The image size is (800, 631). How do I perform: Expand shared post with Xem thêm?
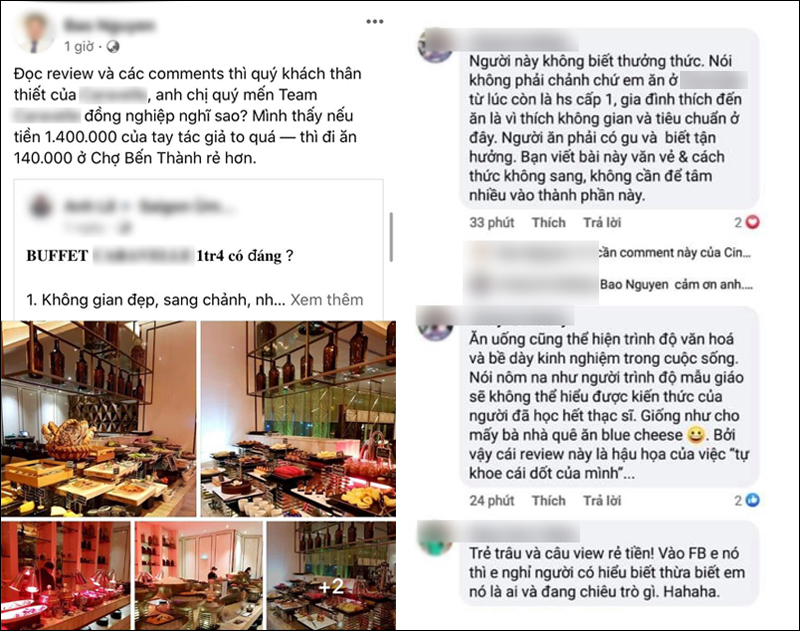[x=327, y=299]
